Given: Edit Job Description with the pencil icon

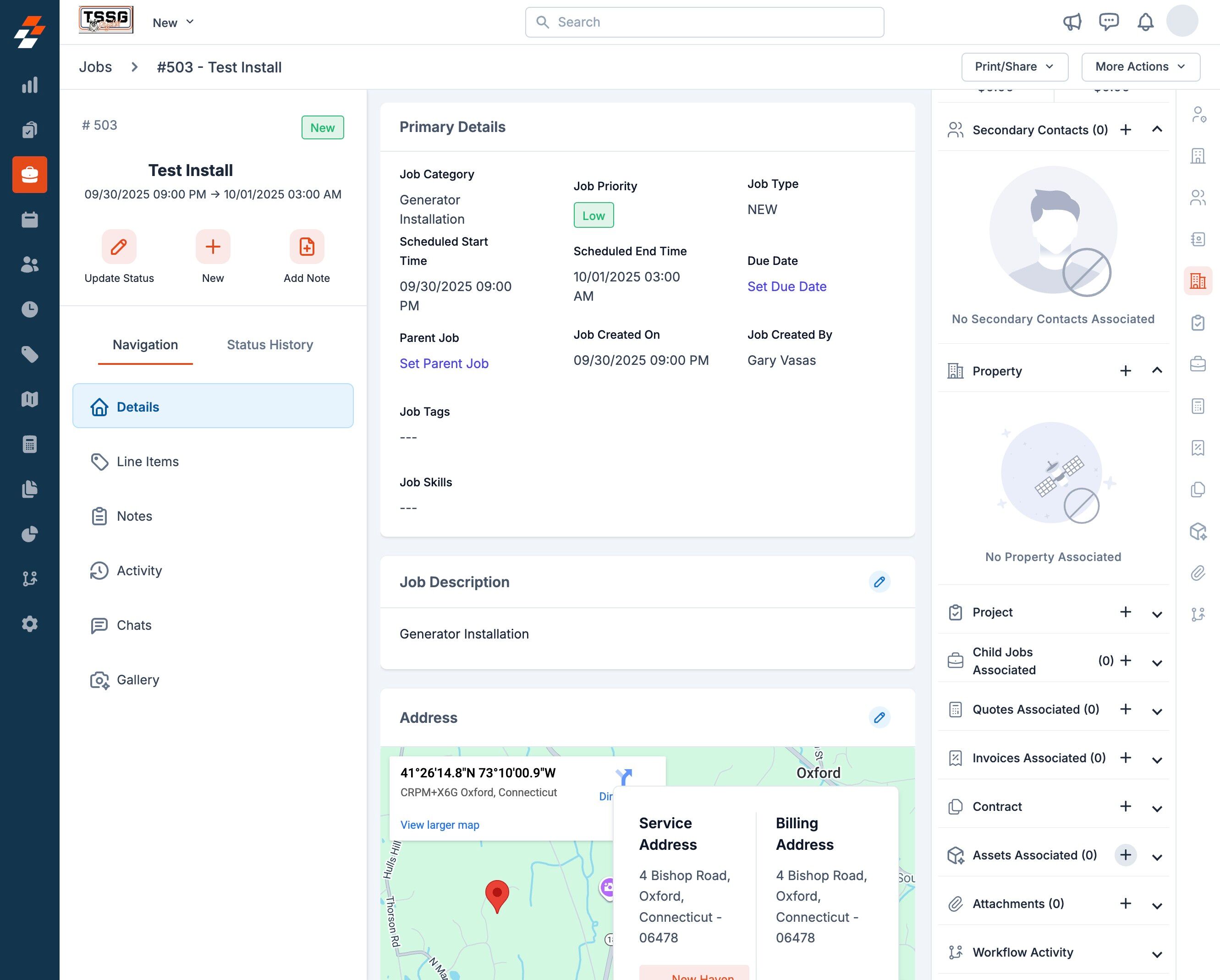Looking at the screenshot, I should click(879, 582).
